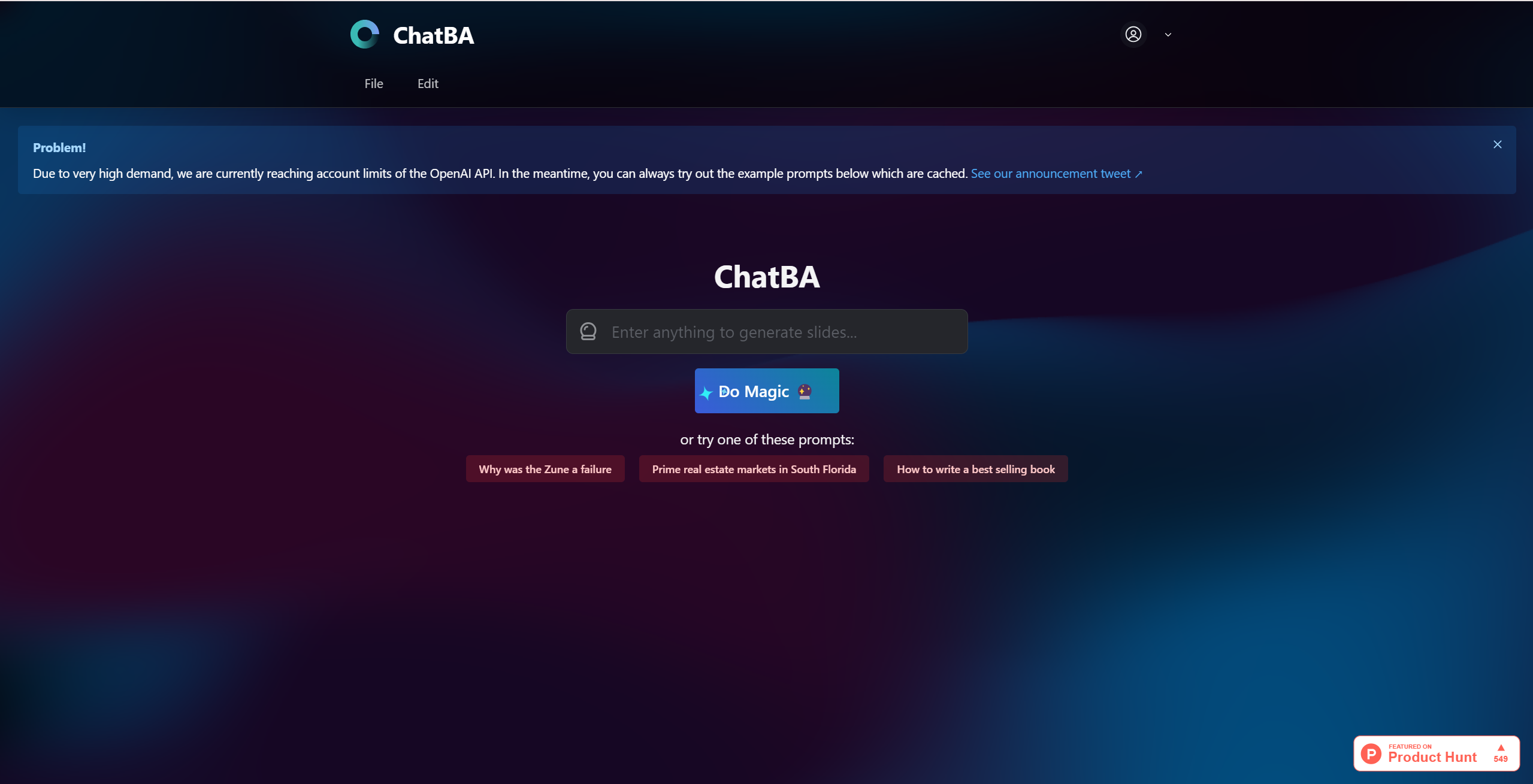Click the ChatBA ring logo icon
Screen dimensions: 1533x784
(365, 34)
